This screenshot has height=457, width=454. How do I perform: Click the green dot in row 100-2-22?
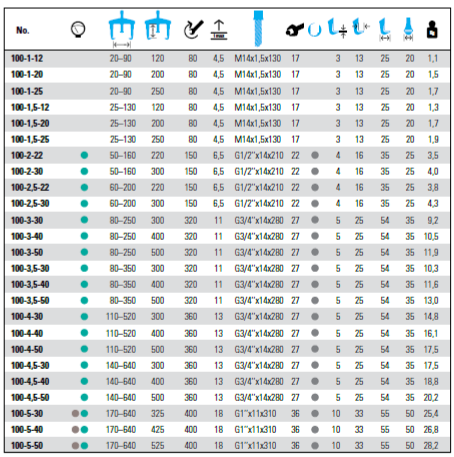(x=84, y=155)
